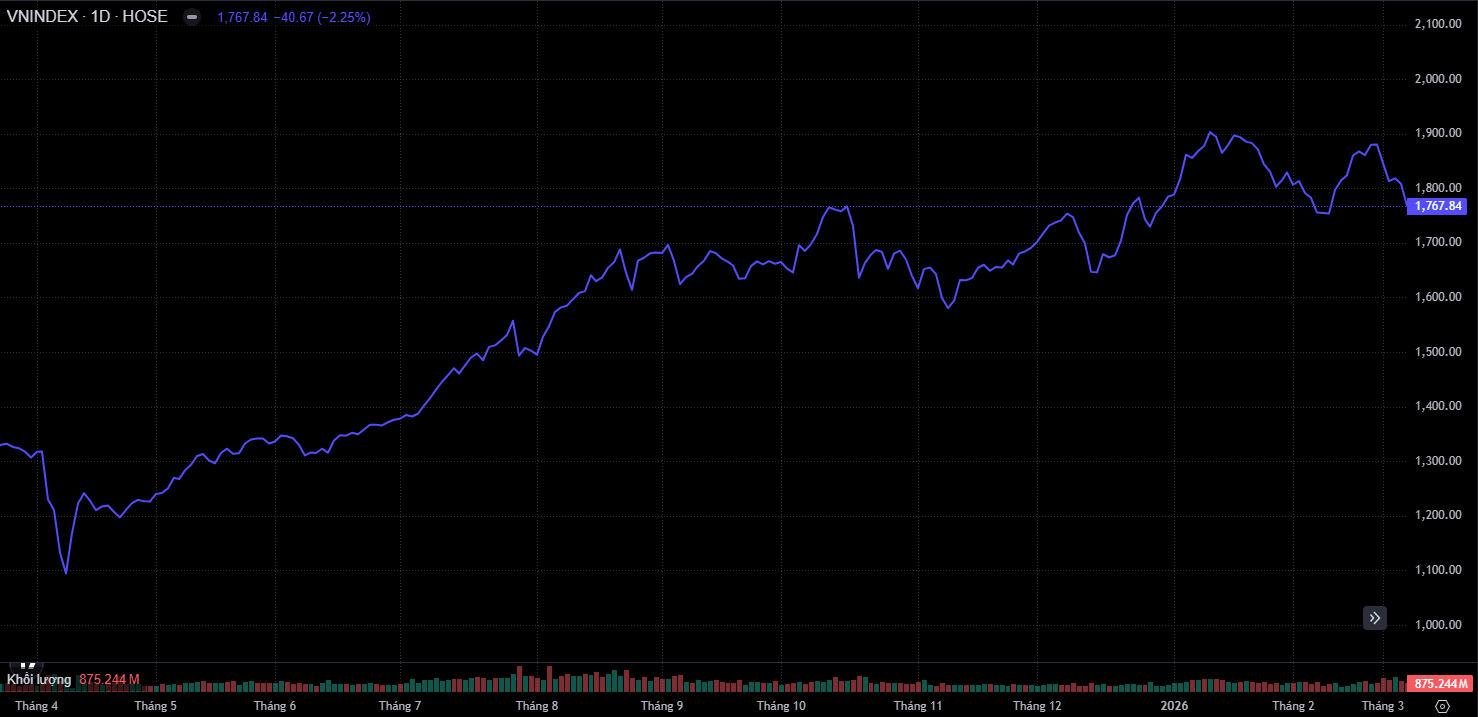Click the Tháng 3 time axis label

tap(1383, 706)
